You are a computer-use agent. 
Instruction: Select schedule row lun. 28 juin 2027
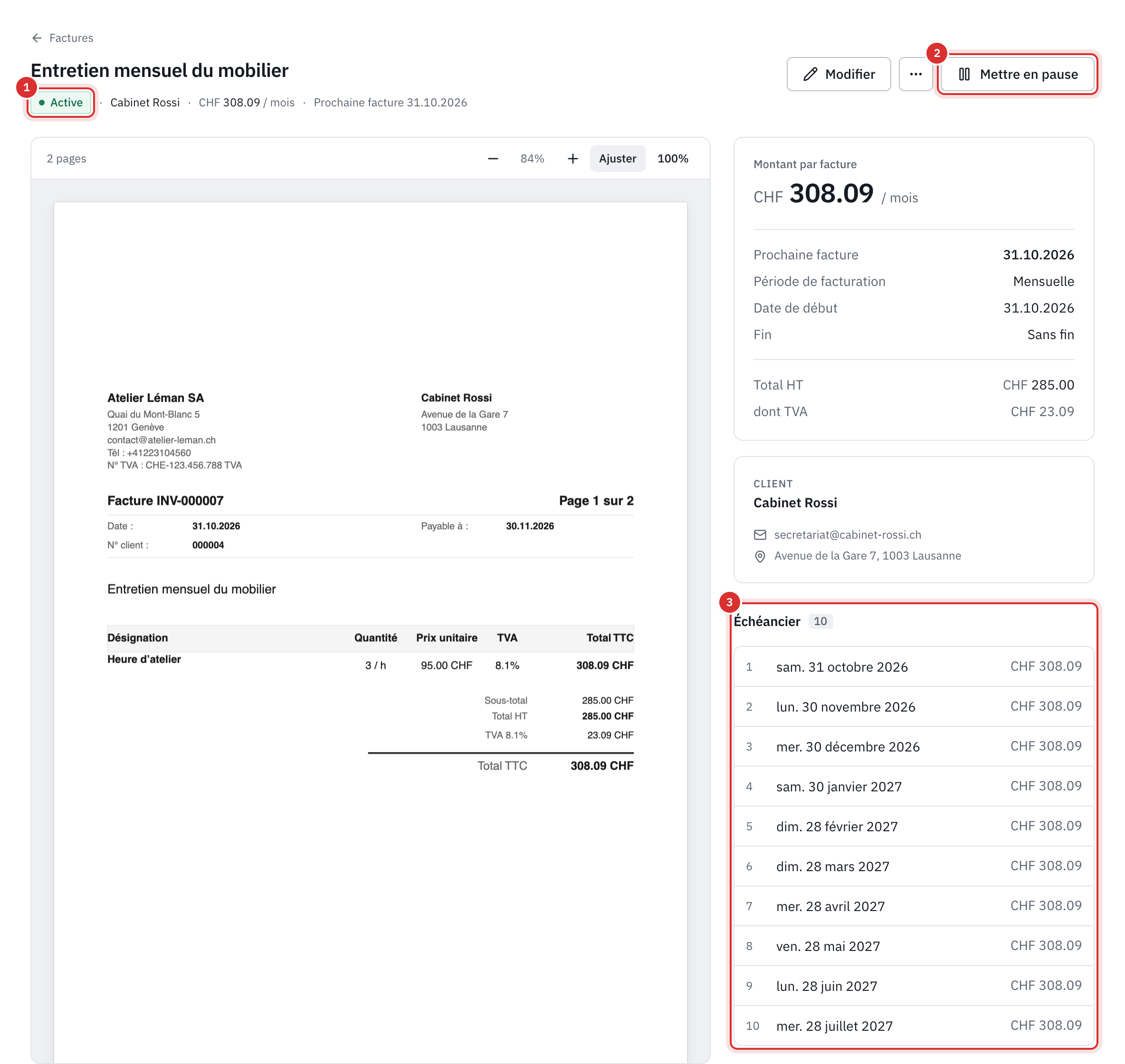[914, 986]
